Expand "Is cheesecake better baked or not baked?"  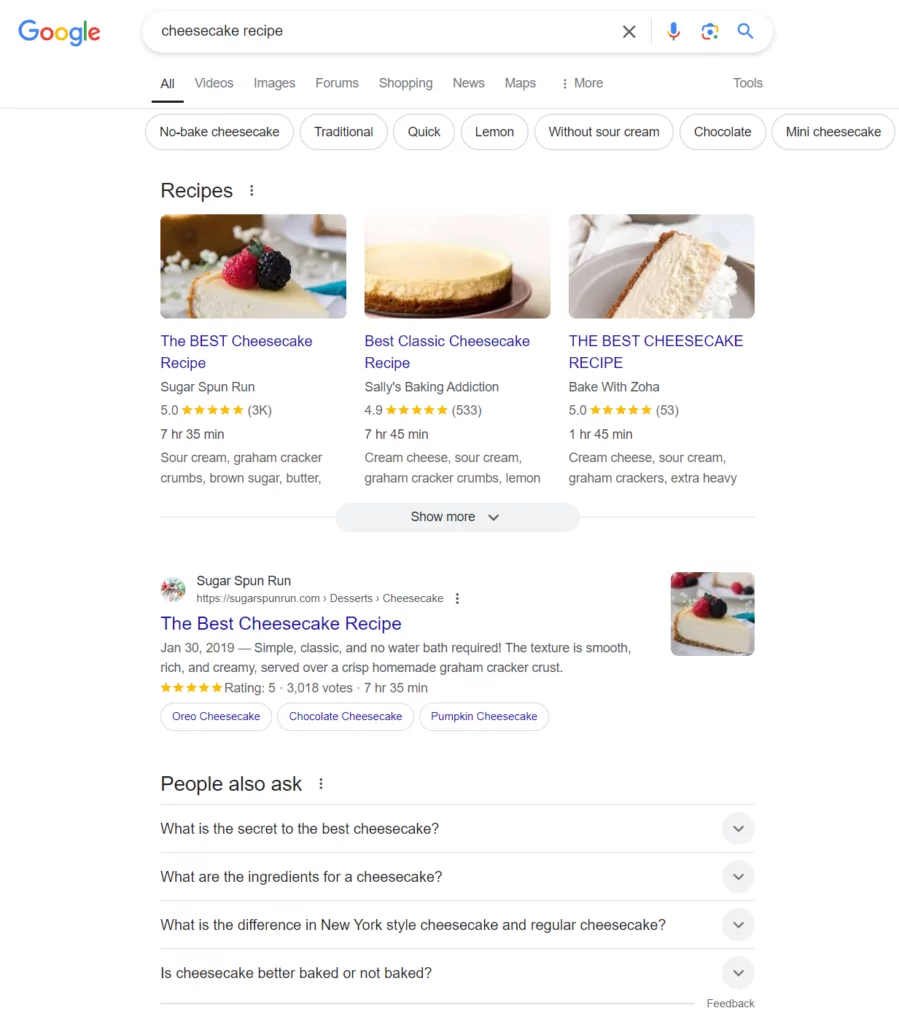pos(738,973)
